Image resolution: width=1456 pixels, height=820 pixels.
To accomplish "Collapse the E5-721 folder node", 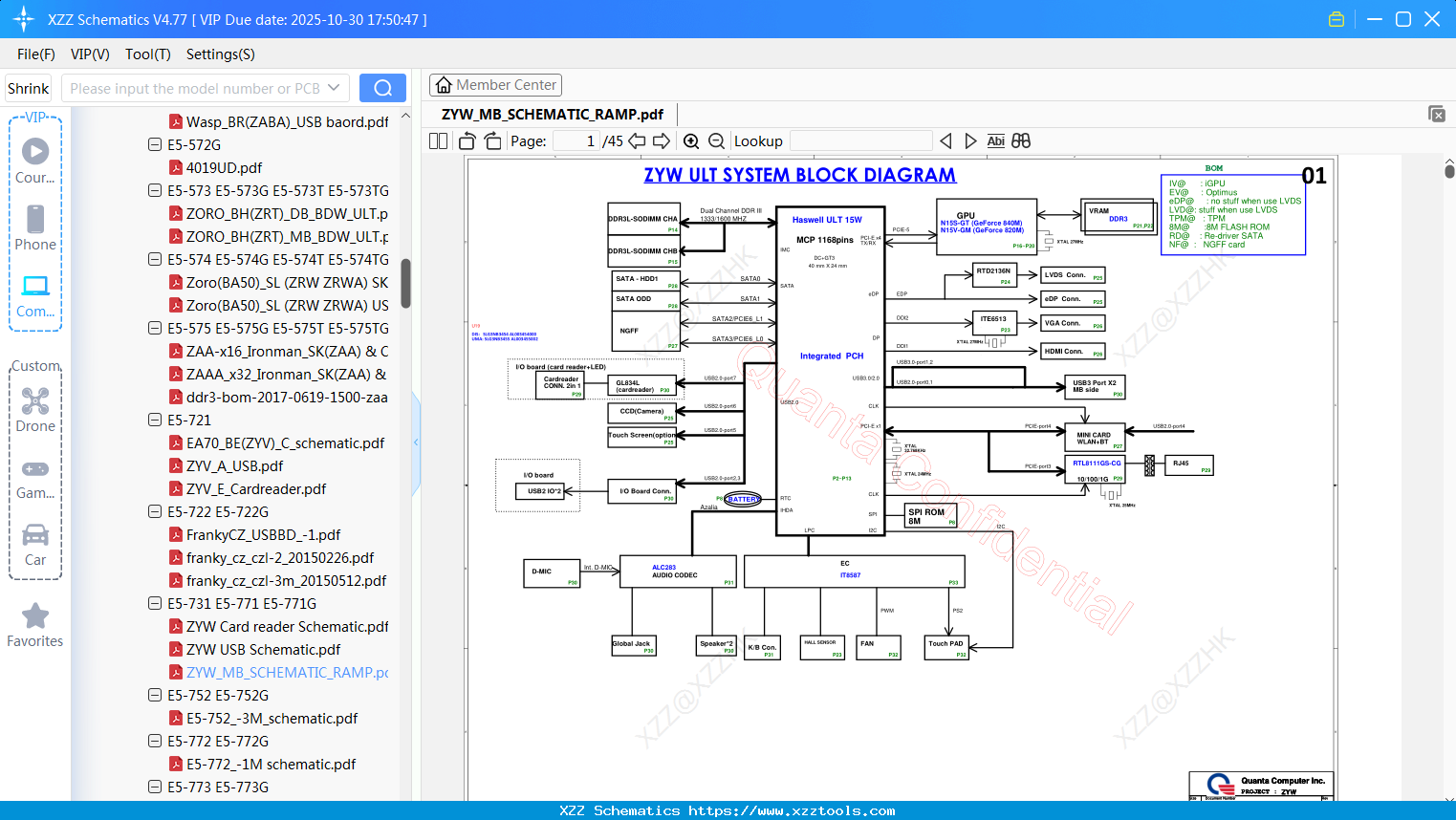I will tap(155, 421).
